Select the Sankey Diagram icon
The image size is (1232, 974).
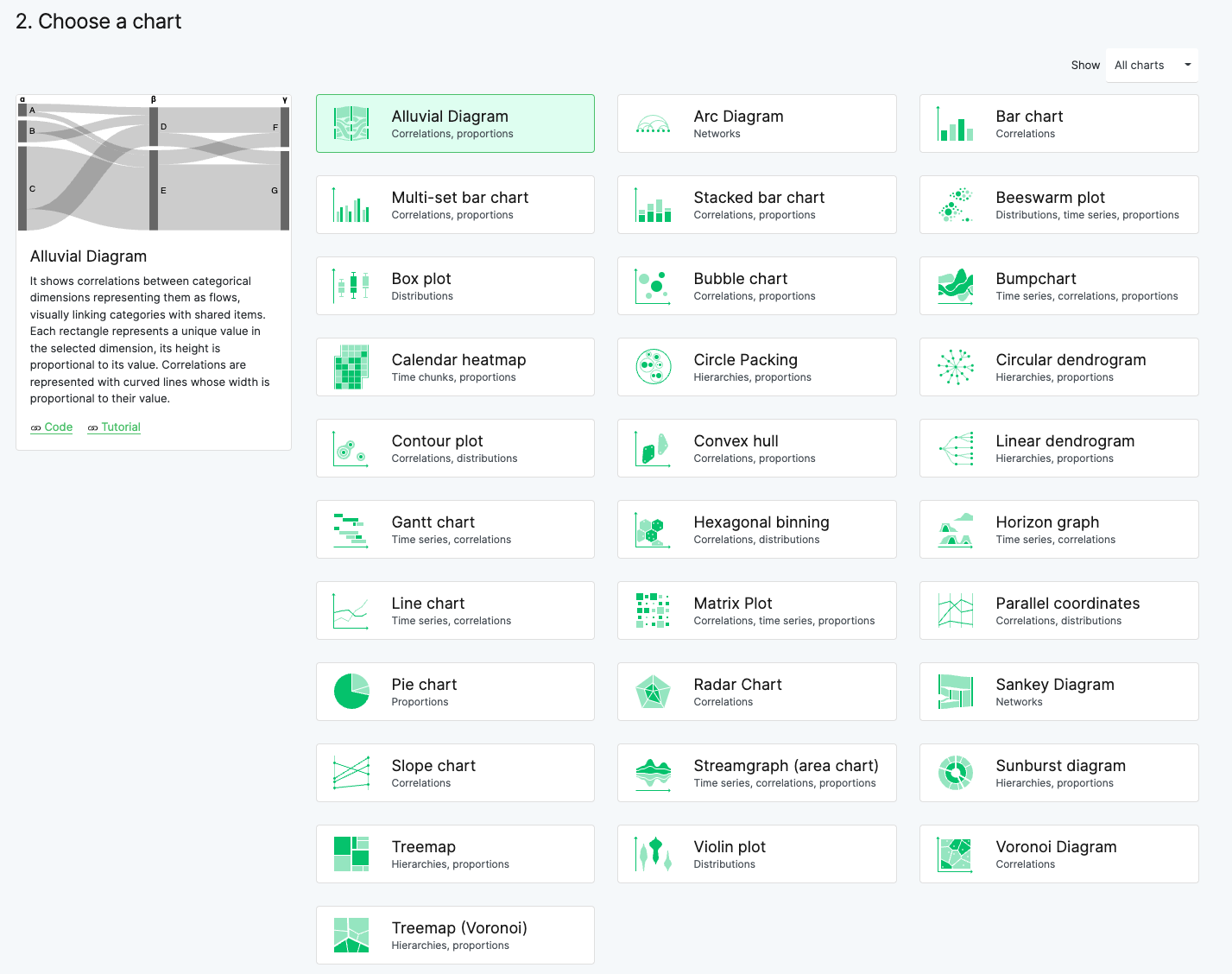956,692
